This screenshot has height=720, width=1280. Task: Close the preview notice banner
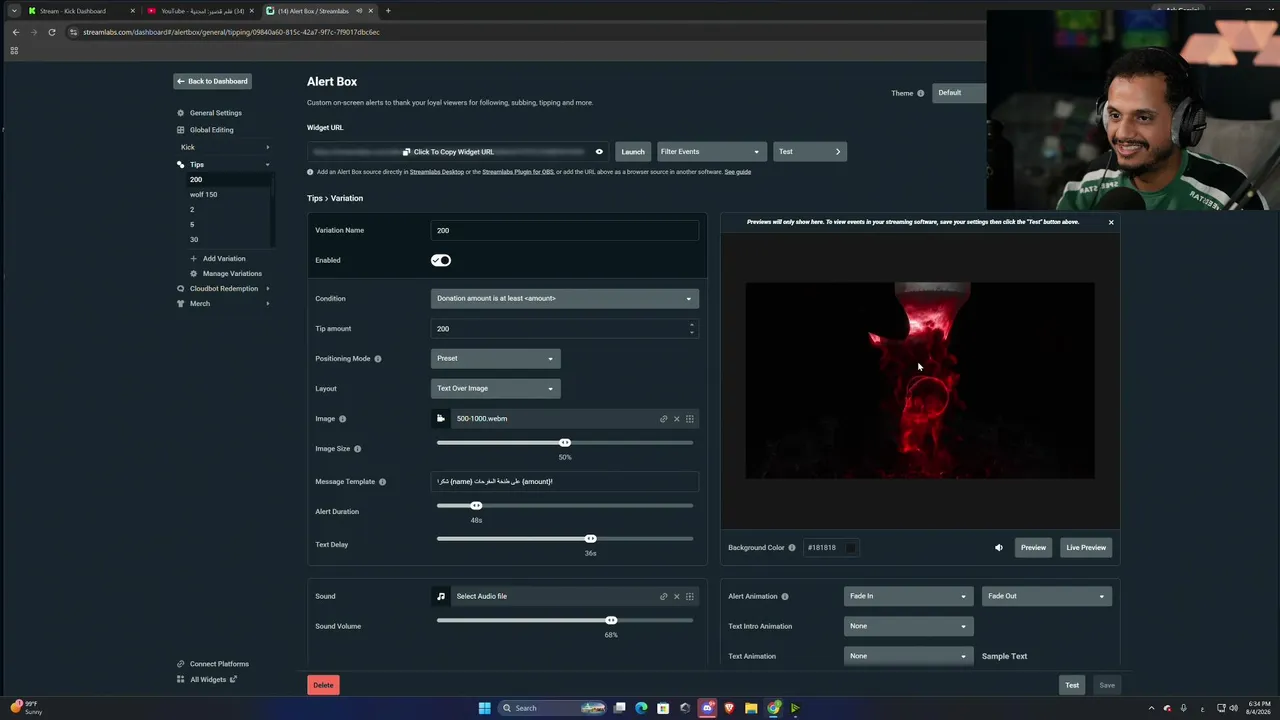tap(1111, 222)
